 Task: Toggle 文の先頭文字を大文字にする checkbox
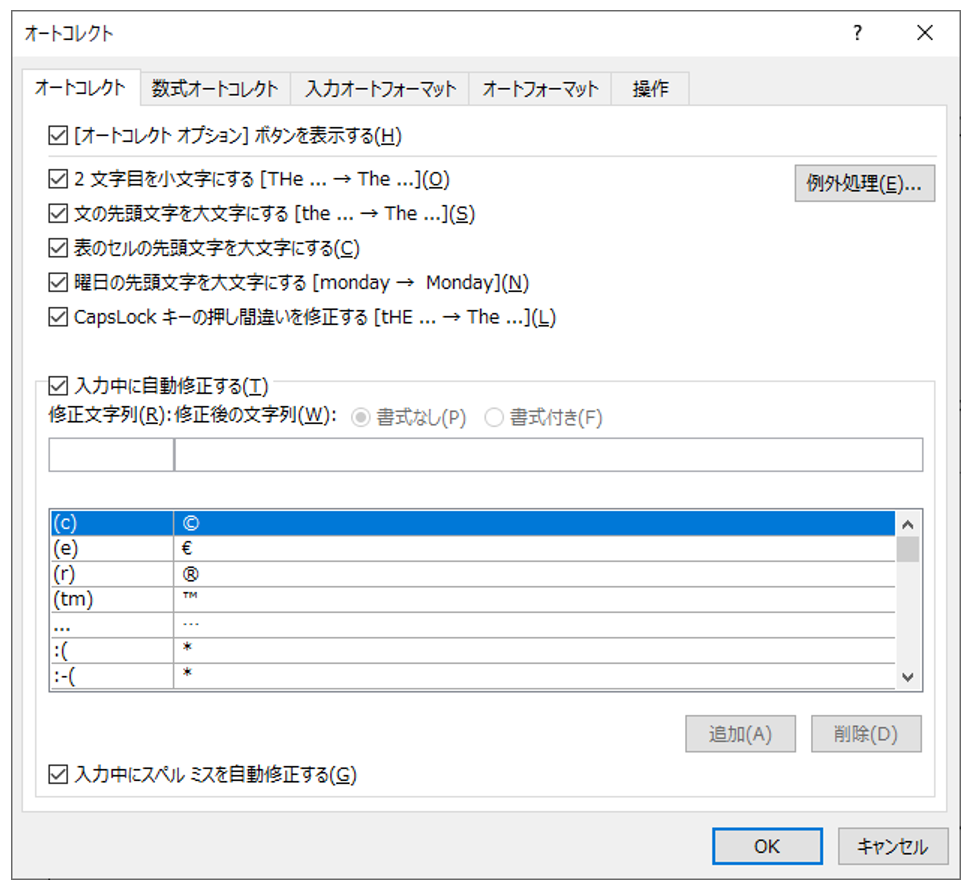point(57,213)
